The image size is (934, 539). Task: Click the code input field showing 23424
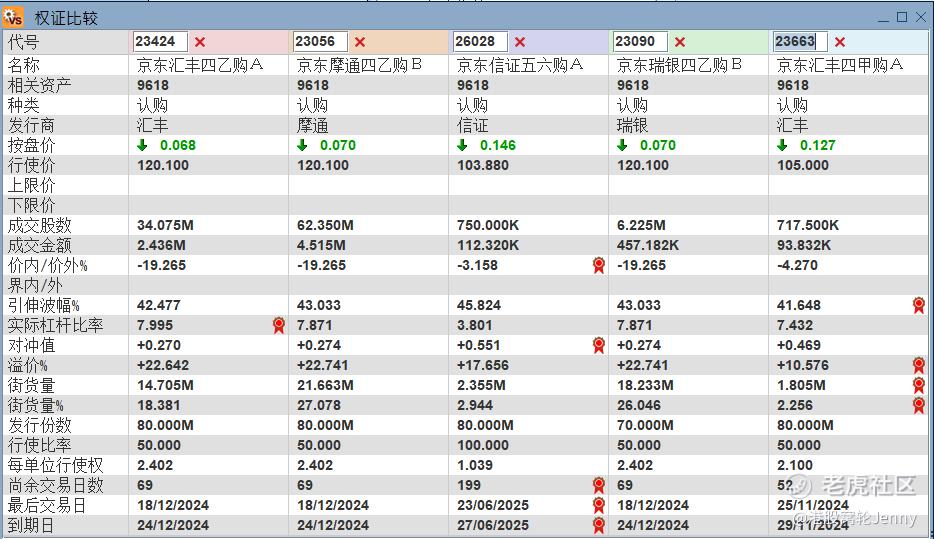pos(160,42)
